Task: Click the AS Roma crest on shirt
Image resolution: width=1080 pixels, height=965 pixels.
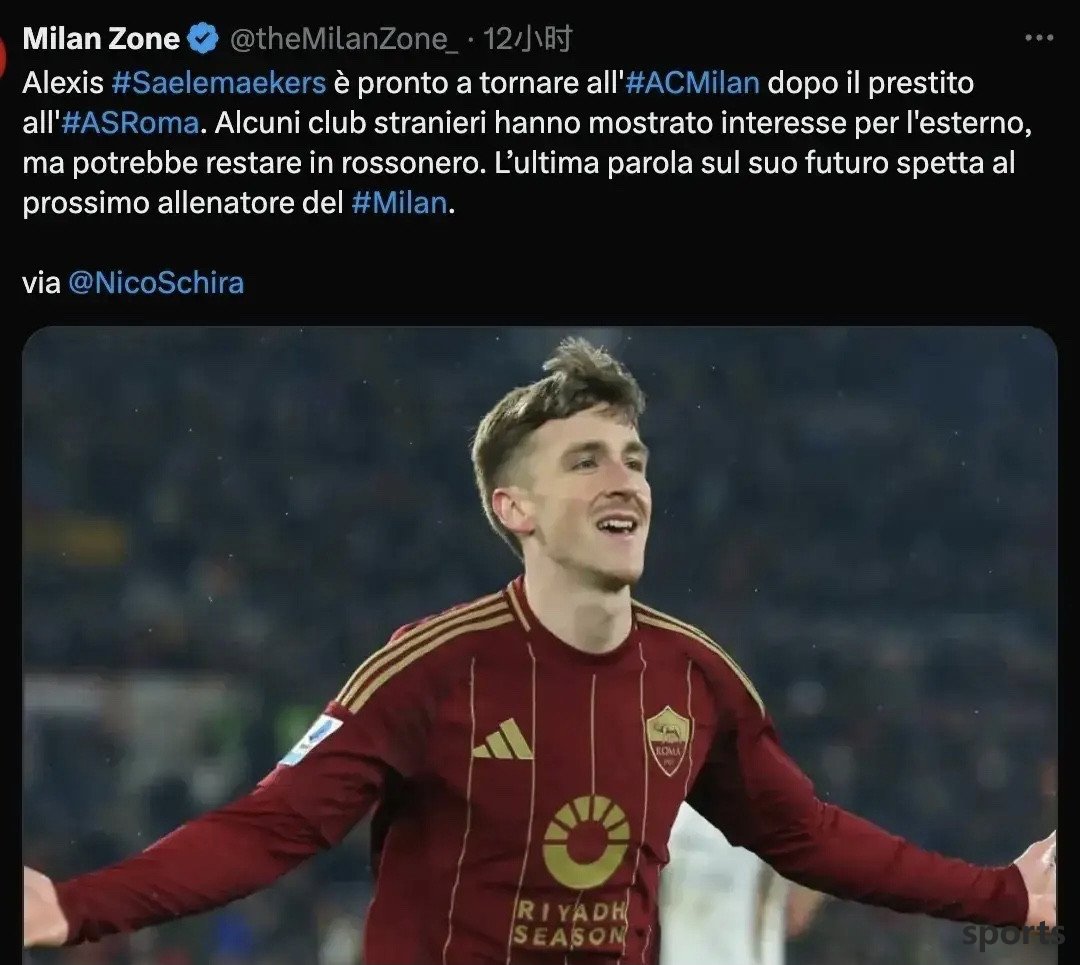Action: pos(667,740)
